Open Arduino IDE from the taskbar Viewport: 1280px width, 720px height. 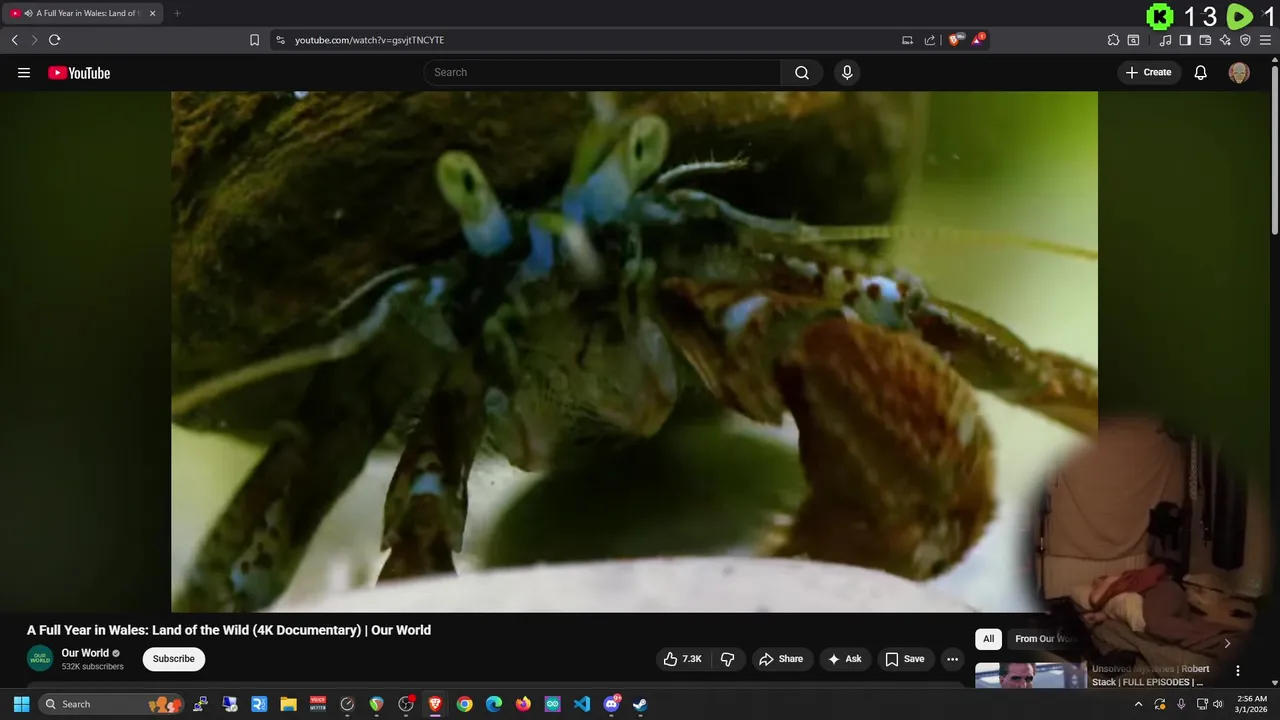click(x=552, y=704)
